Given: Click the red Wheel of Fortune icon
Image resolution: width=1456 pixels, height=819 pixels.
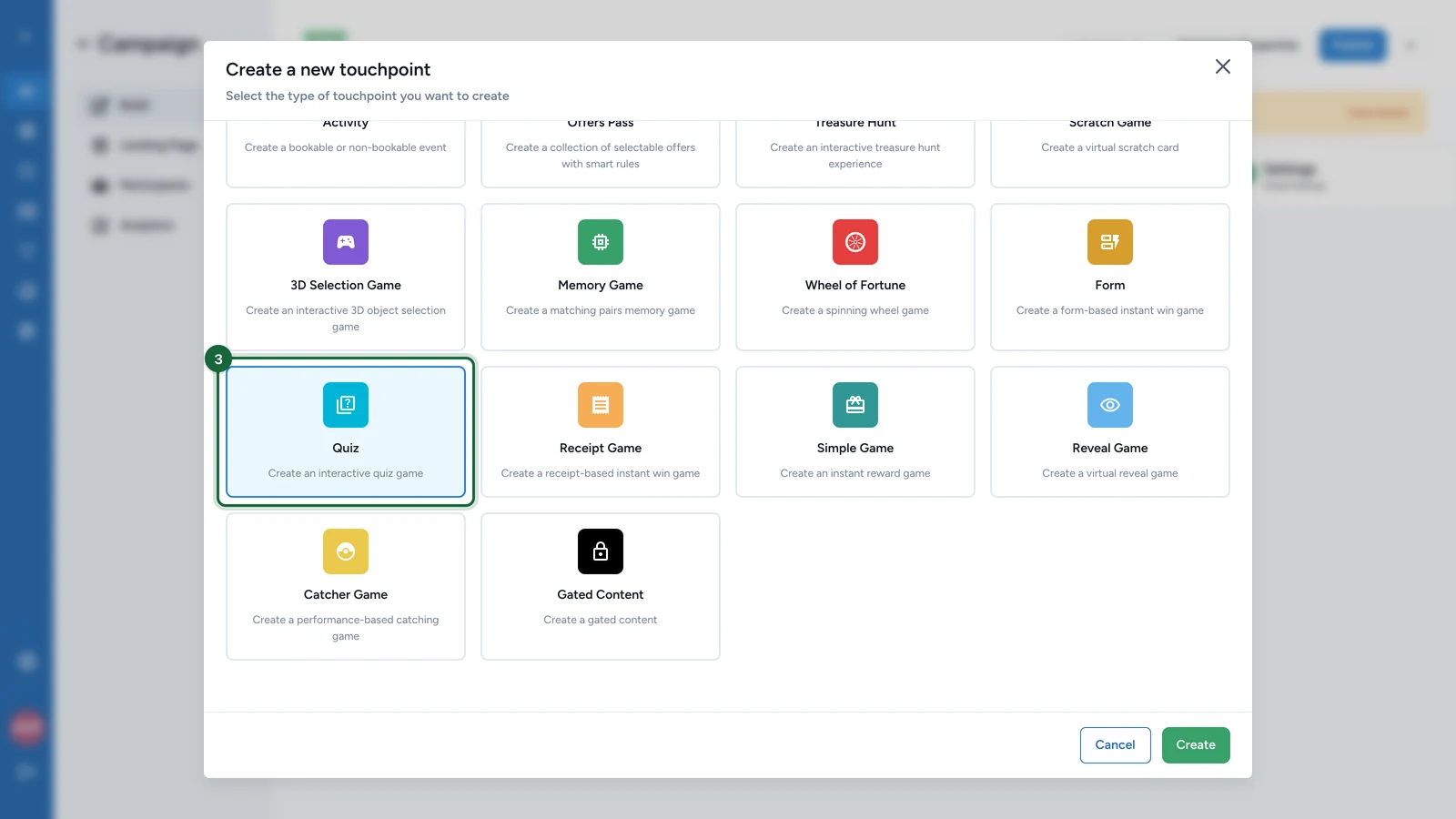Looking at the screenshot, I should pyautogui.click(x=855, y=242).
